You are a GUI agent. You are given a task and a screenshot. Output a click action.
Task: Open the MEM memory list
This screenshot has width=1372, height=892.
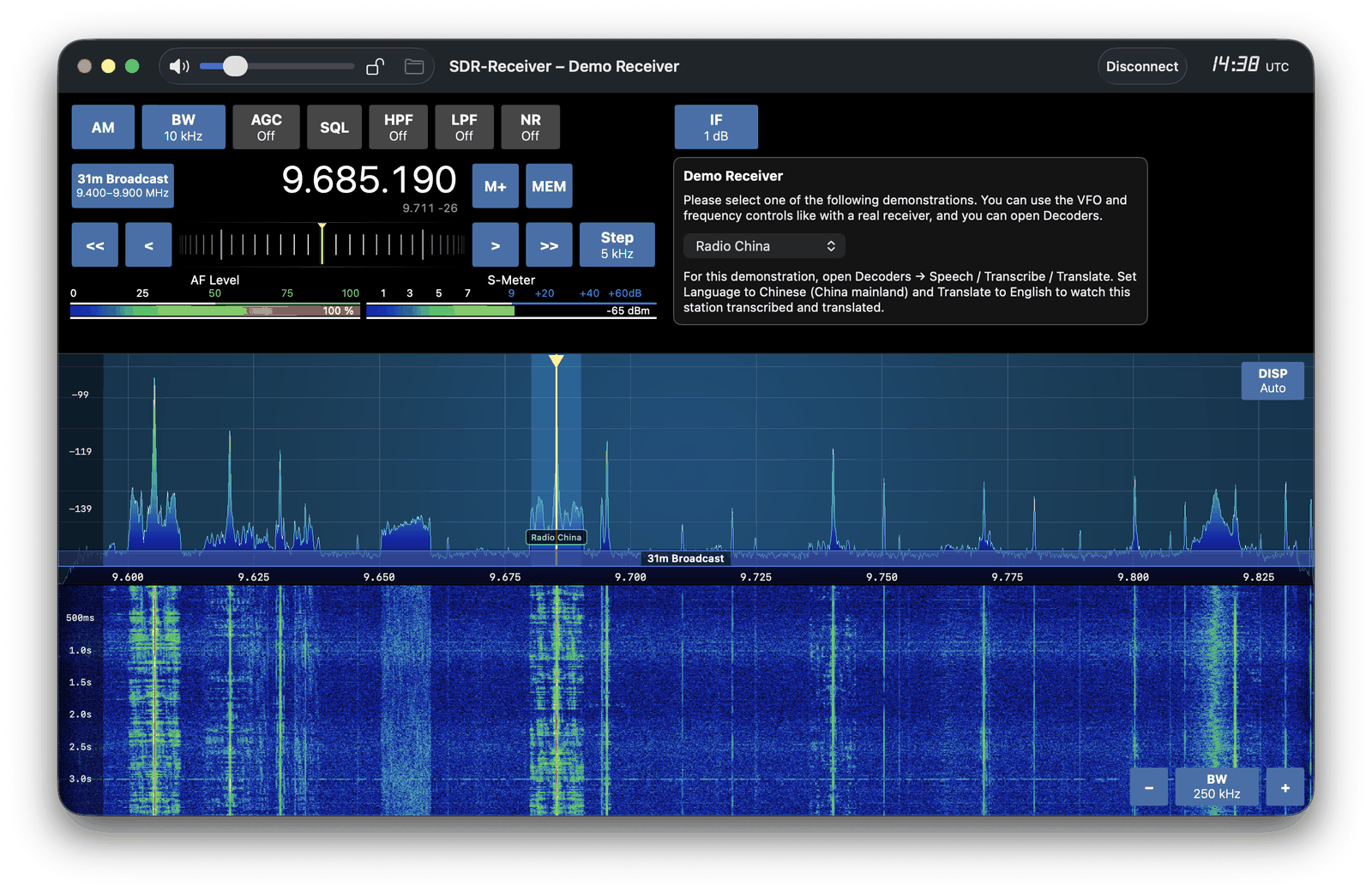[549, 186]
